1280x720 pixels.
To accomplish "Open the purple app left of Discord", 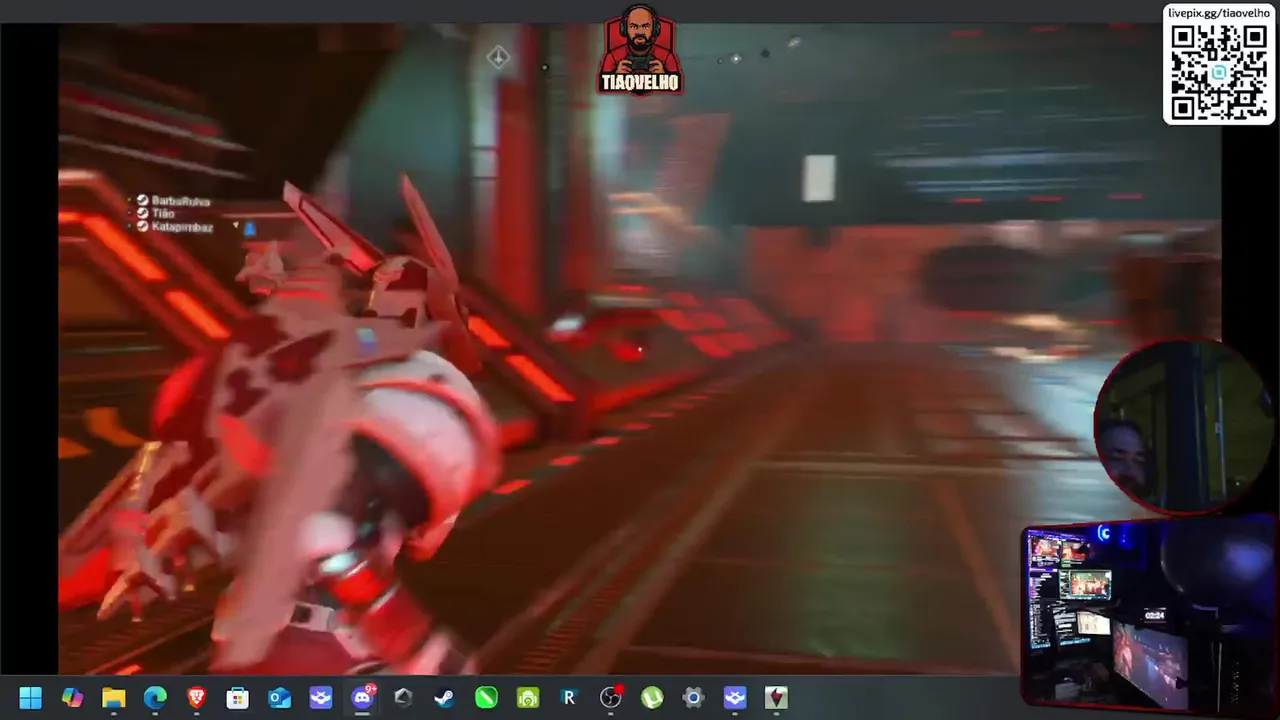I will [x=321, y=698].
